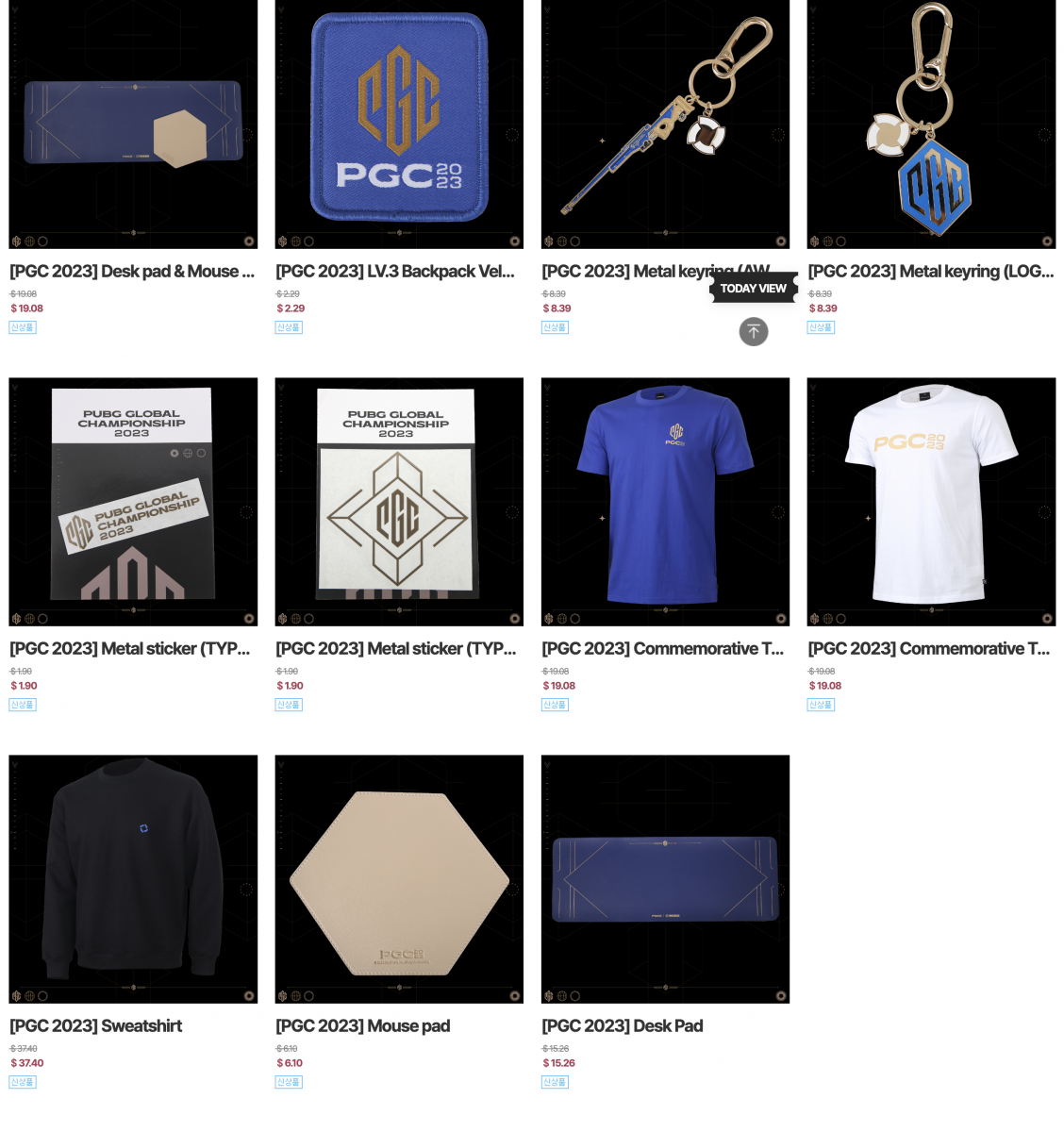Open the LV.3 Backpack Velcro patch image
This screenshot has width=1064, height=1132.
coord(399,125)
